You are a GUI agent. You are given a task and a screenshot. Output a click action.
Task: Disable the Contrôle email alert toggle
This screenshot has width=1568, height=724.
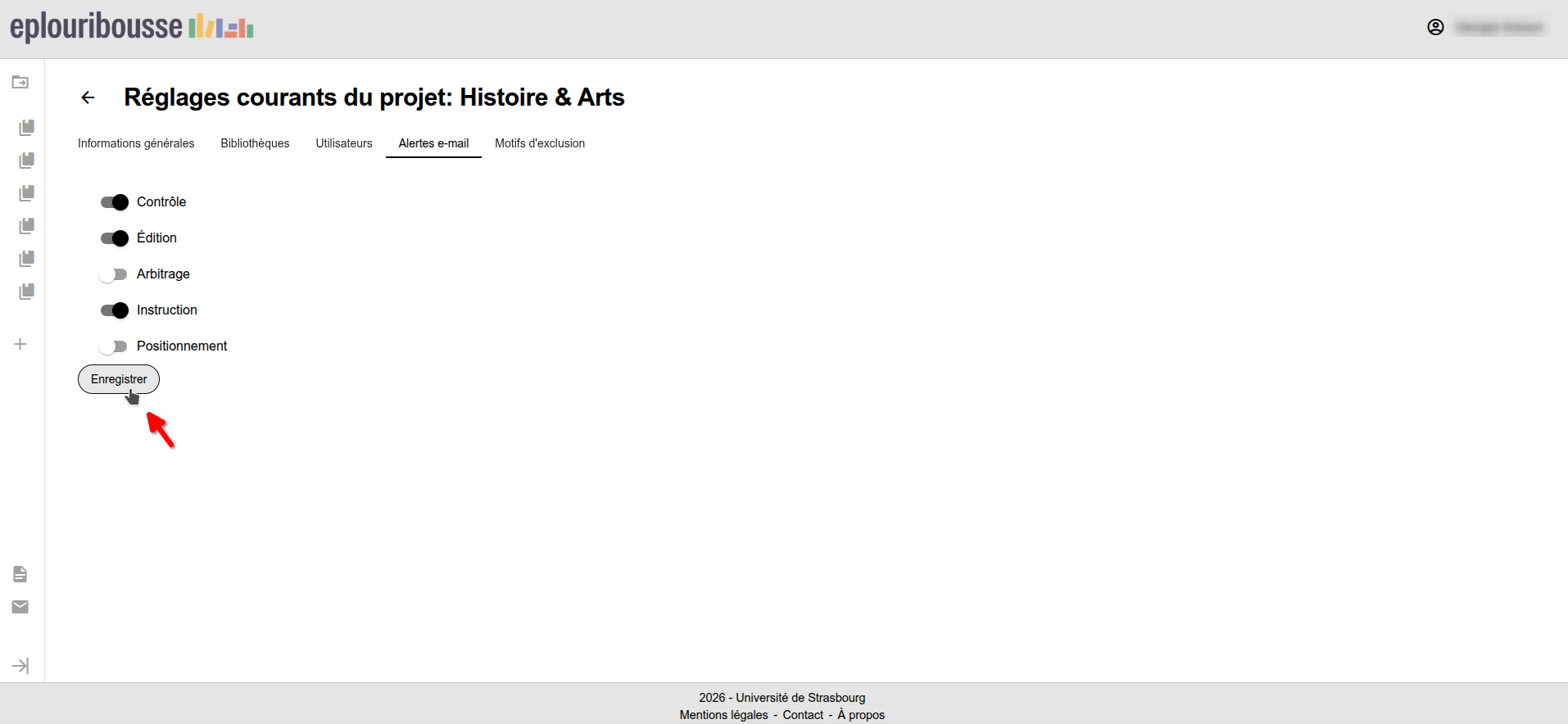click(114, 202)
